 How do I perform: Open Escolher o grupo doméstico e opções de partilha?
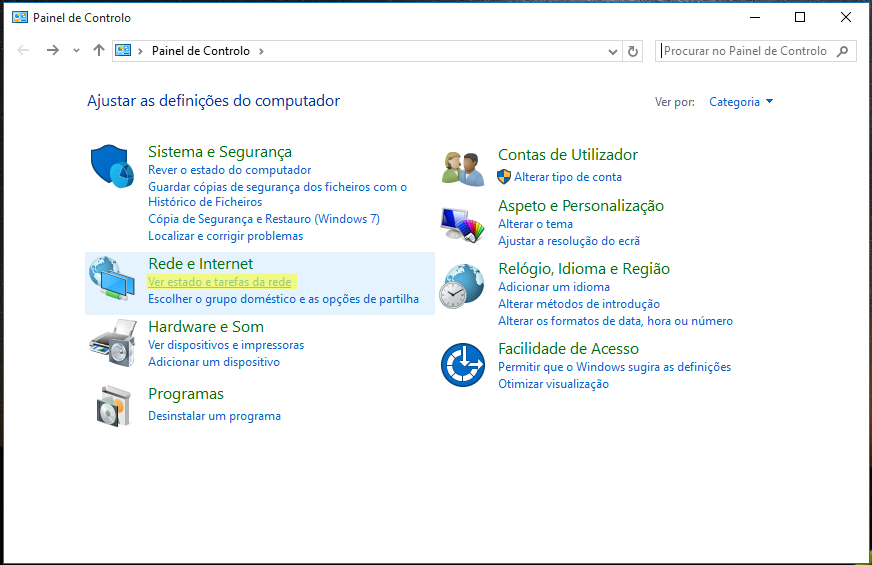coord(283,299)
